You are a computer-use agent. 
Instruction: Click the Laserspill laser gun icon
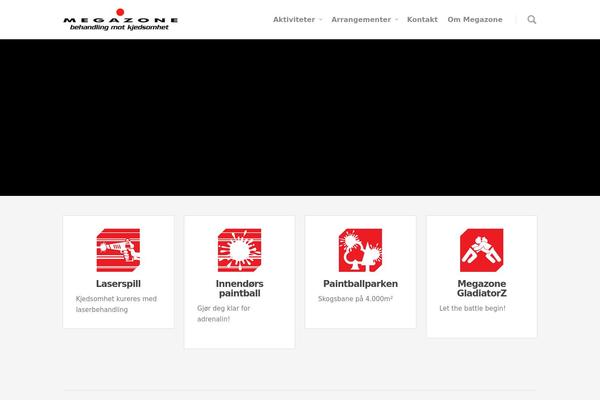118,250
